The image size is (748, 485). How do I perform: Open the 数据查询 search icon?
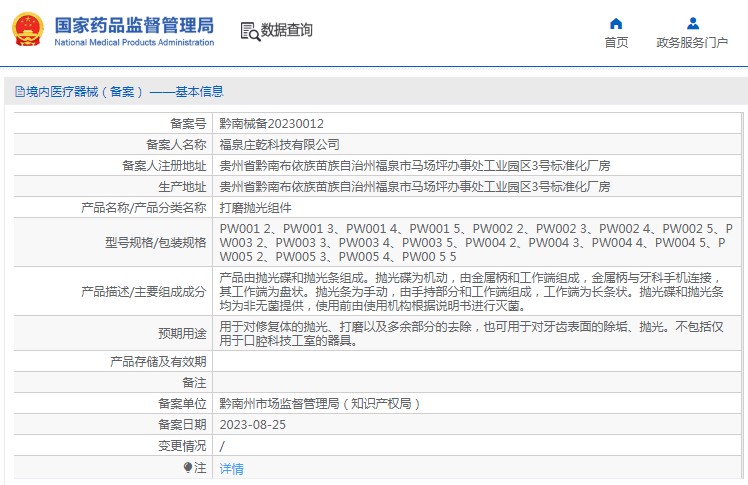[250, 31]
